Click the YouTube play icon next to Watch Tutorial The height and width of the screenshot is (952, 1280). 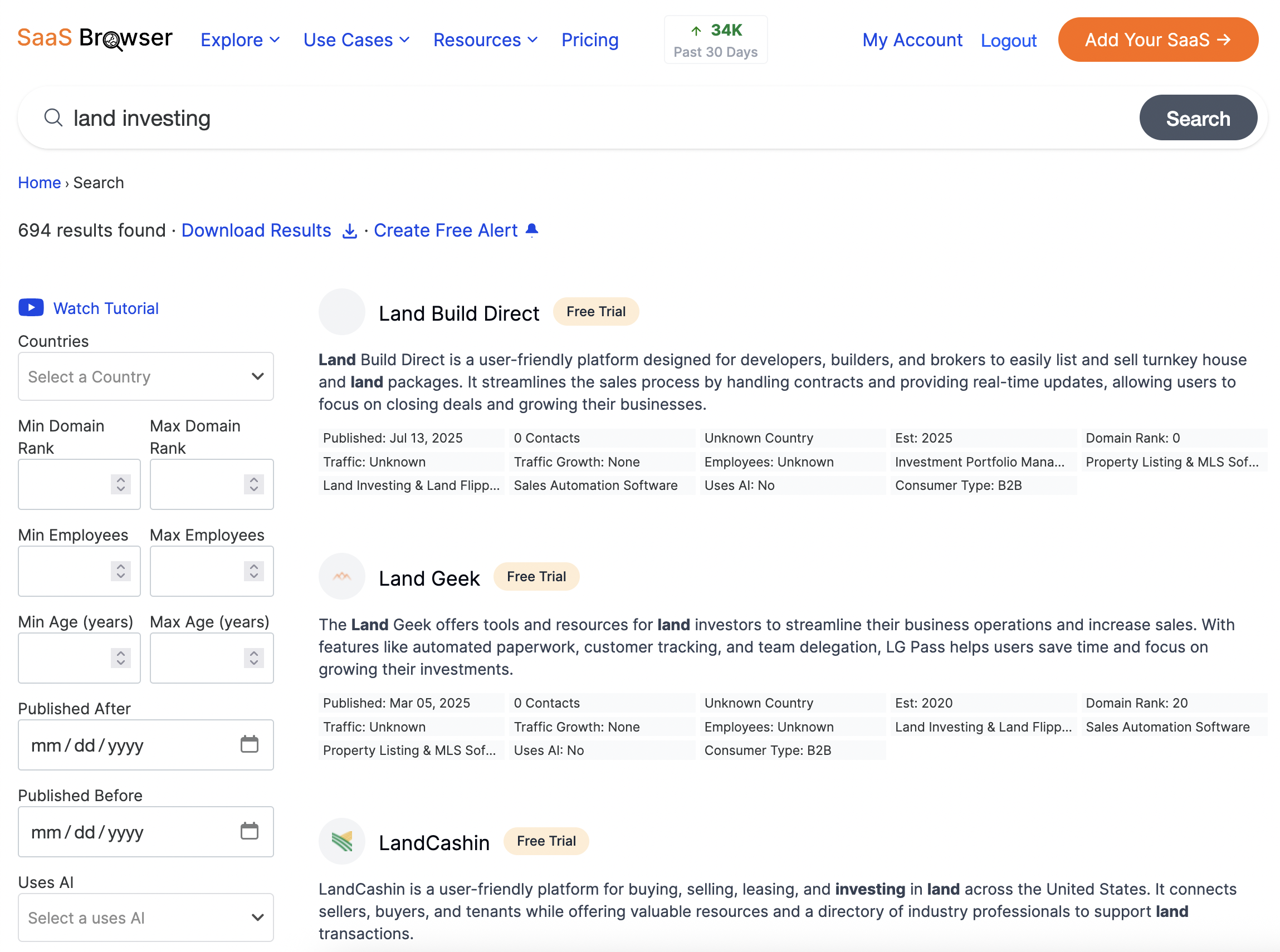31,308
